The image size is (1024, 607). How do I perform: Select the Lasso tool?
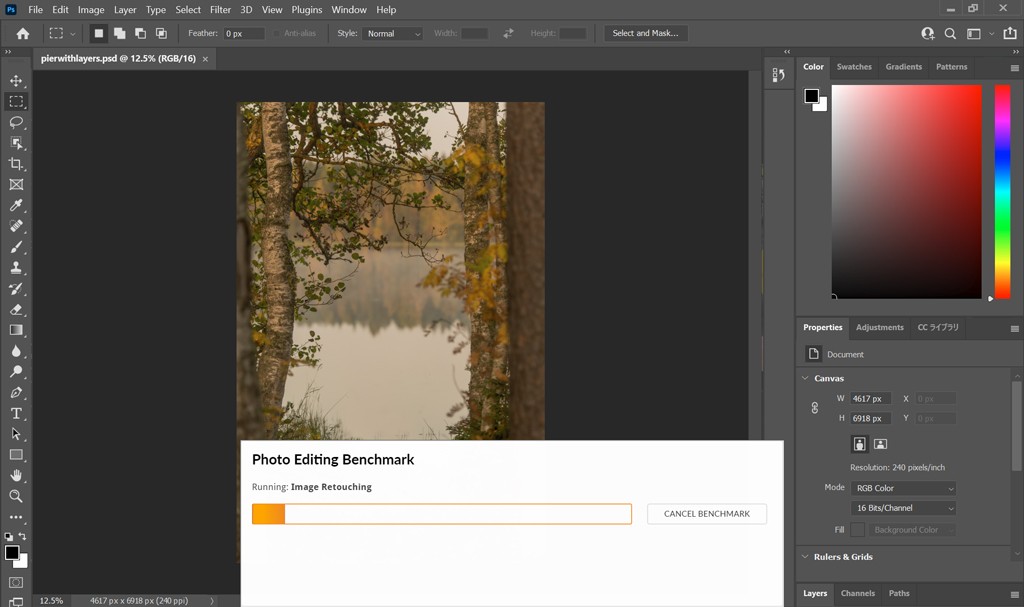(16, 122)
